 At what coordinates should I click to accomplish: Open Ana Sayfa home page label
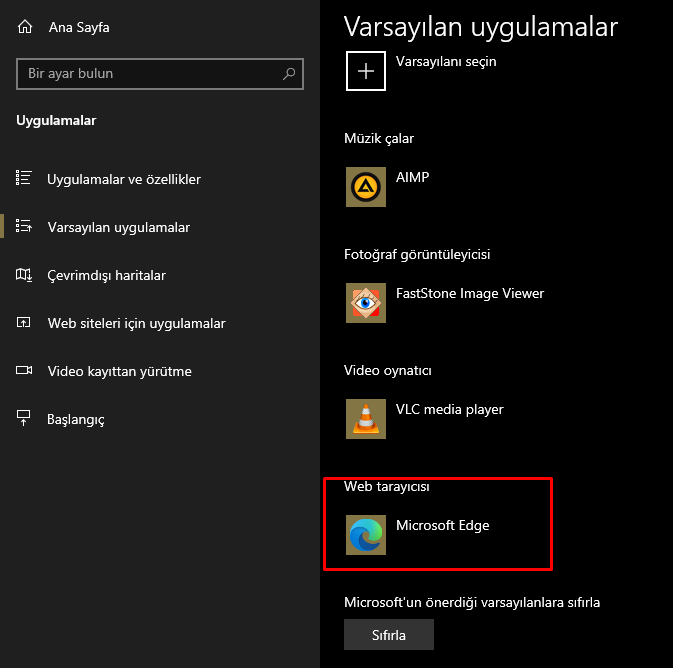79,27
